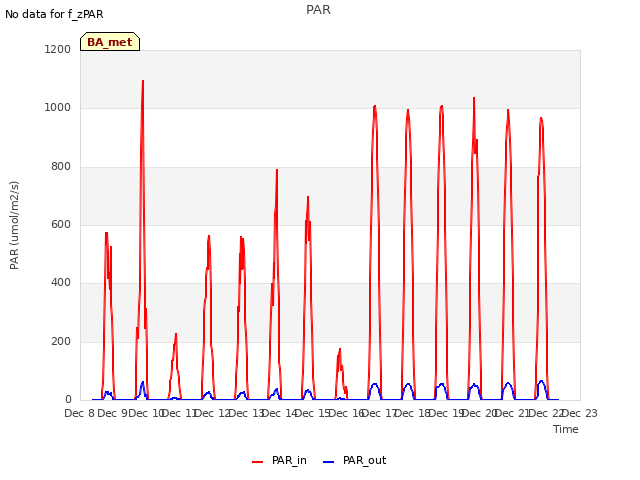
Task: Click the BA_met annotation label
Action: coord(110,42)
